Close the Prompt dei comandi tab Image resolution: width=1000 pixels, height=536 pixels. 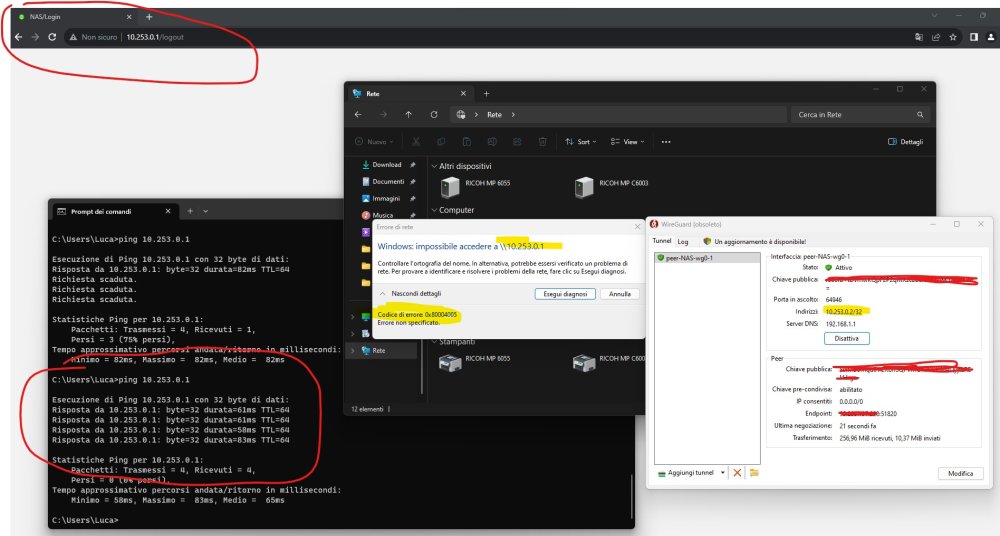click(x=168, y=211)
